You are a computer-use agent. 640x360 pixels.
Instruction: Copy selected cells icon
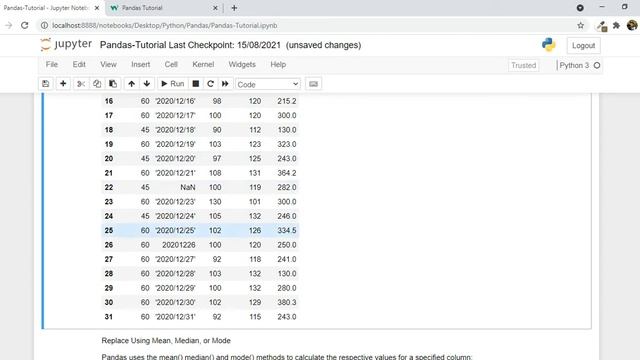97,84
